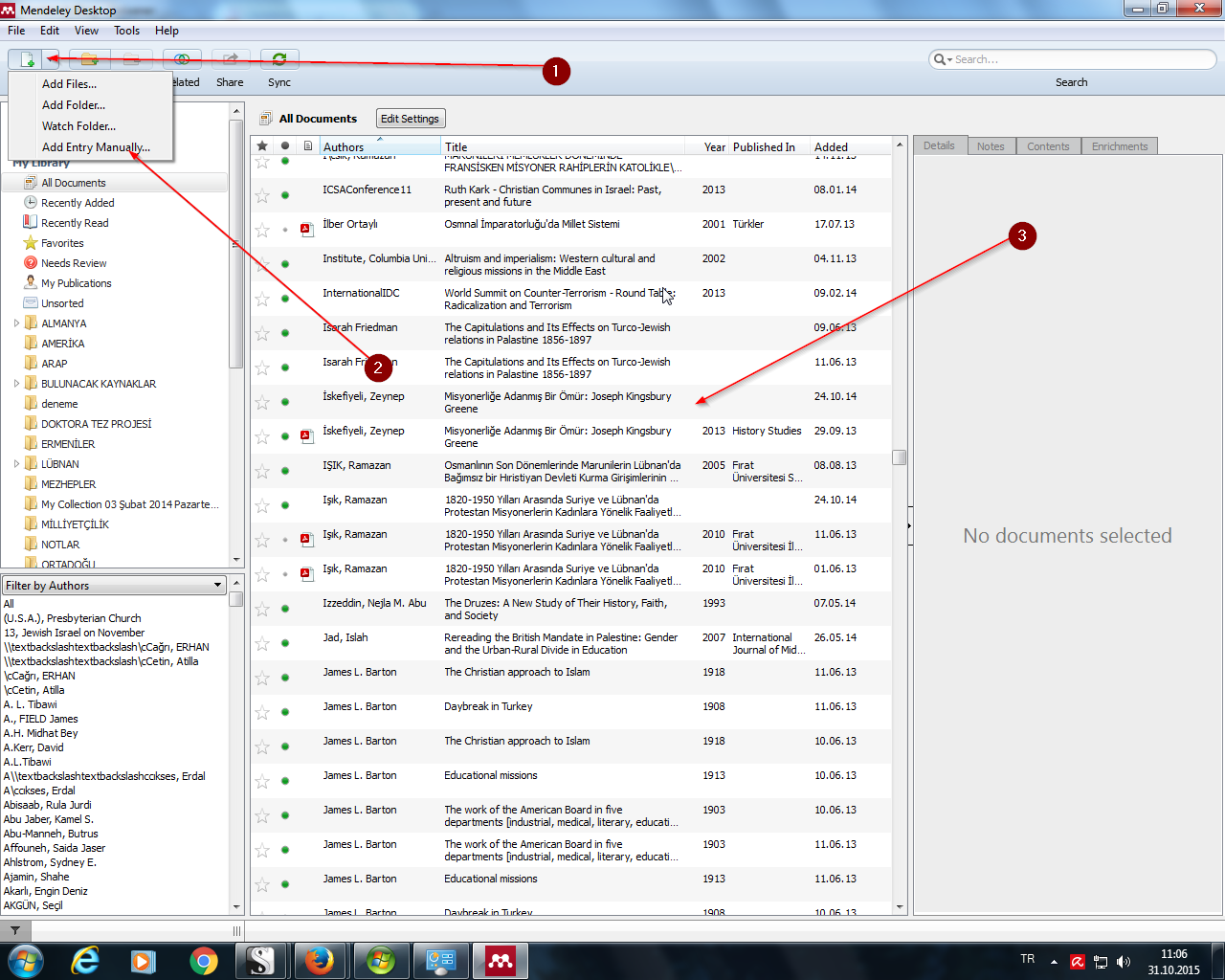Open the Windows Start button
This screenshot has width=1225, height=980.
[25, 960]
